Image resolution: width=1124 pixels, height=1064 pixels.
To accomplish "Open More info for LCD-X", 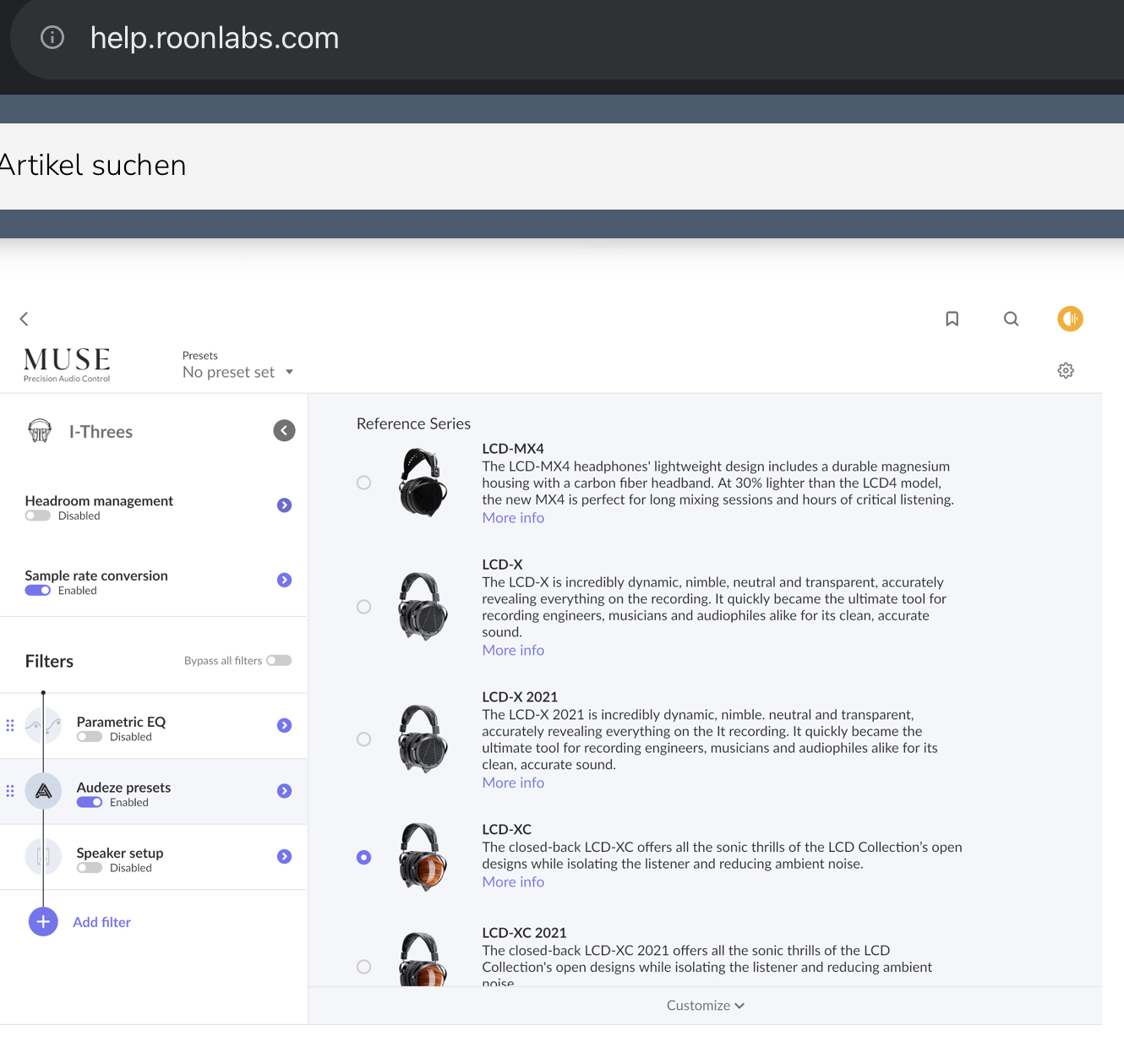I will click(x=513, y=651).
